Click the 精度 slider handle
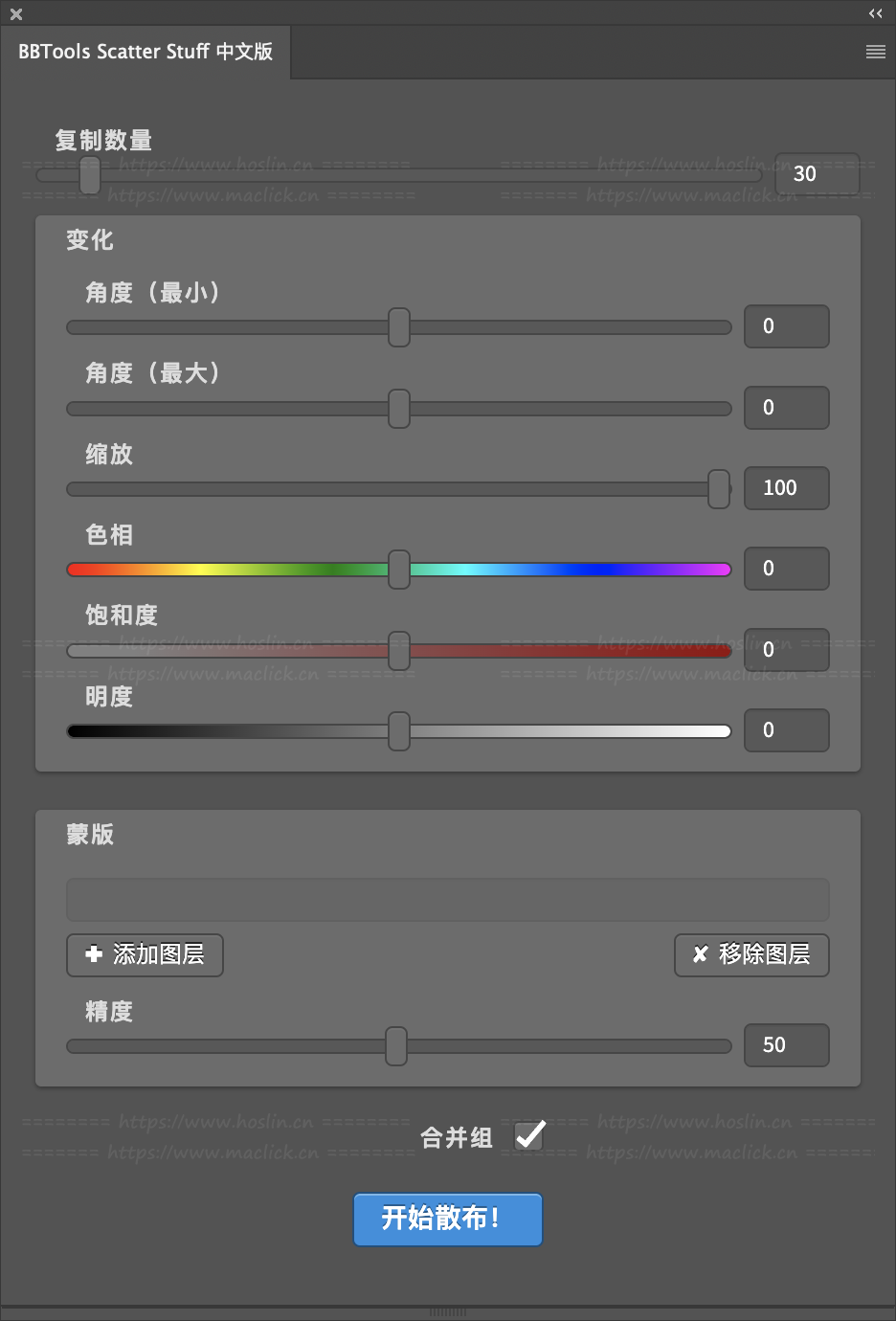This screenshot has height=1321, width=896. pyautogui.click(x=396, y=1046)
